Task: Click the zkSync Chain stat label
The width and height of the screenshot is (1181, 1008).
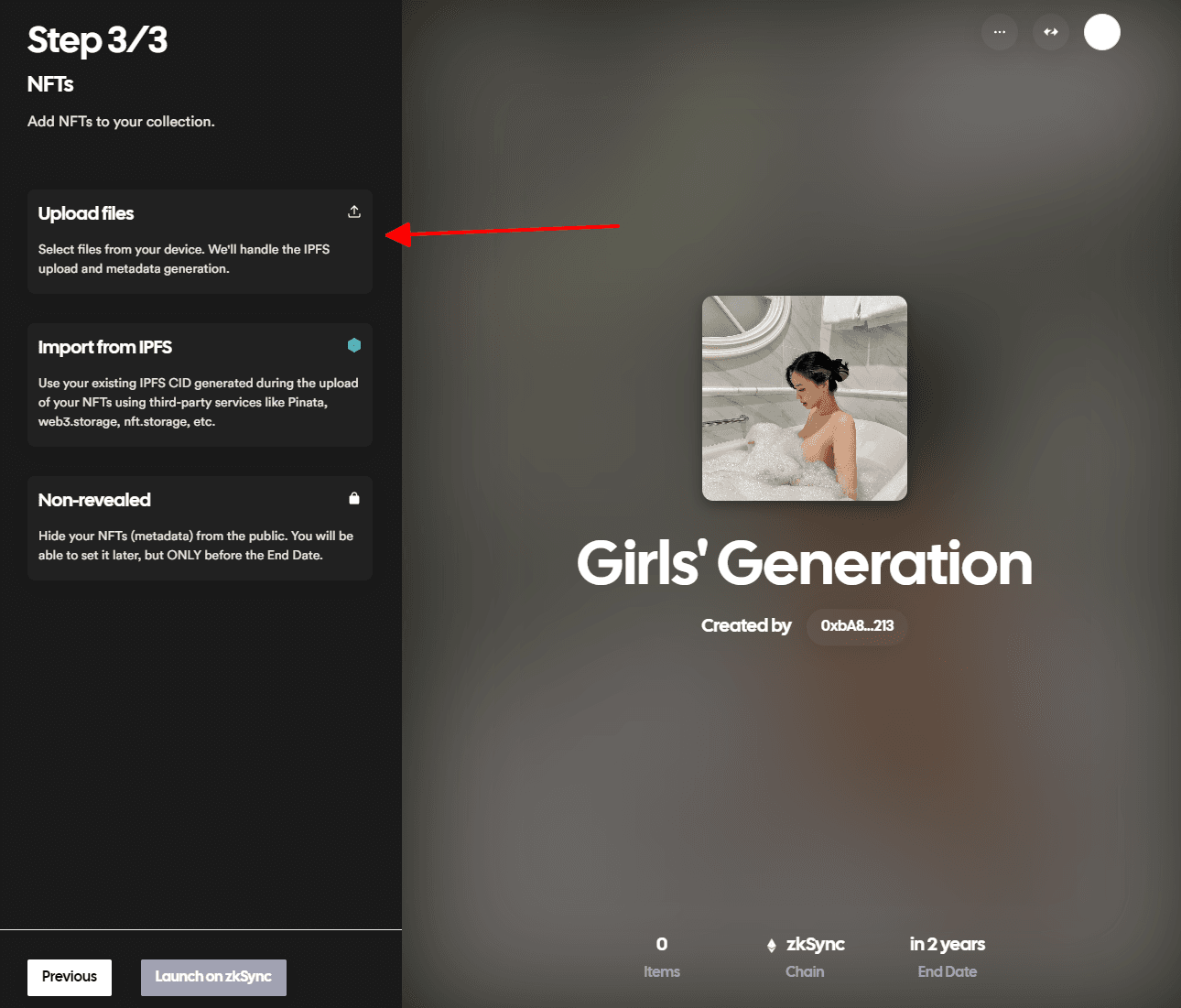Action: [x=806, y=957]
